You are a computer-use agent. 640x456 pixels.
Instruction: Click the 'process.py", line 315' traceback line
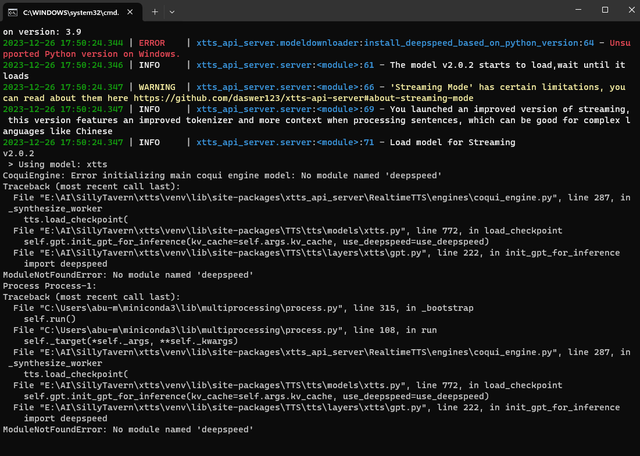tap(243, 308)
